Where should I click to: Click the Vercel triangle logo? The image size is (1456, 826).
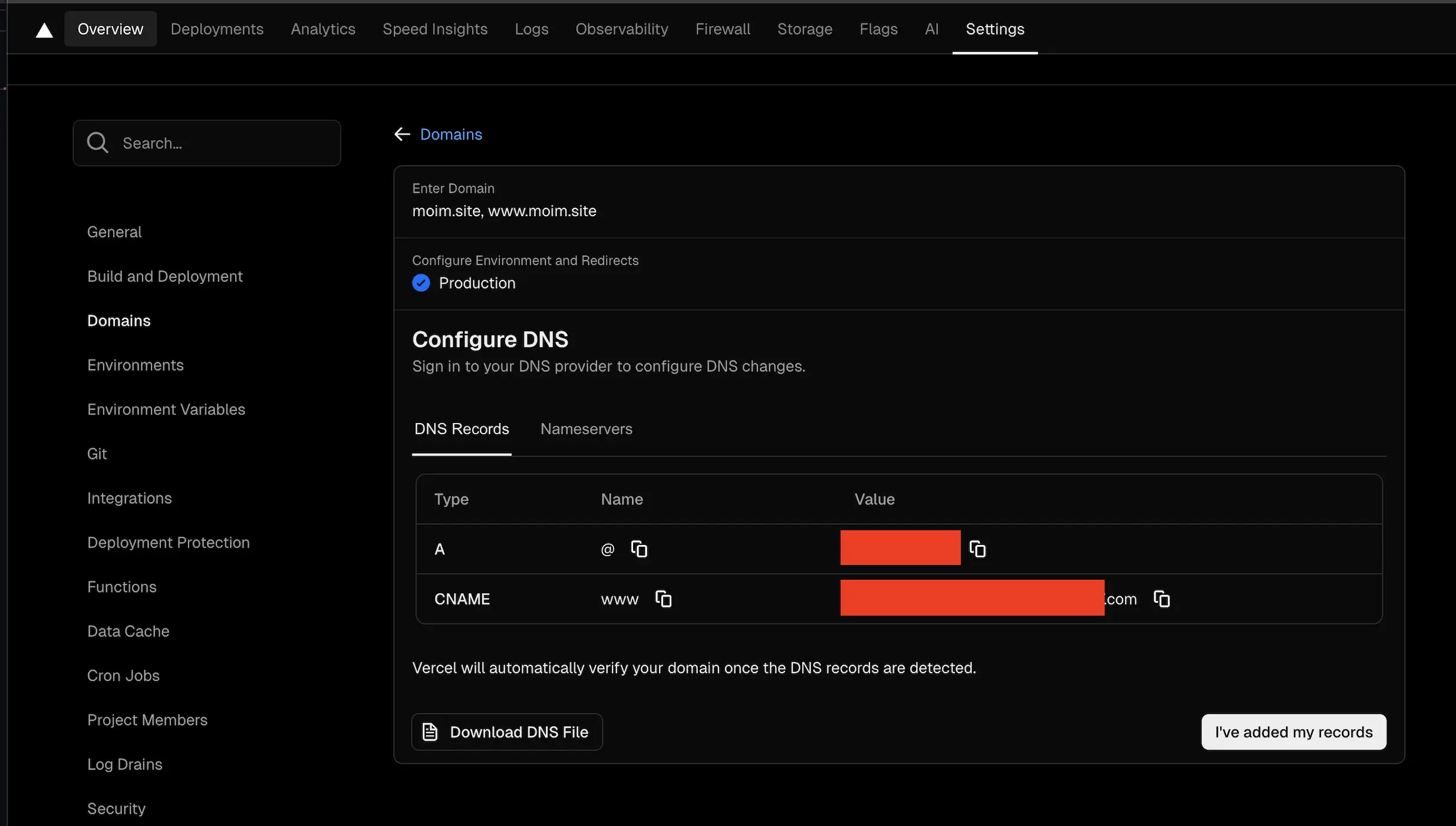tap(44, 30)
